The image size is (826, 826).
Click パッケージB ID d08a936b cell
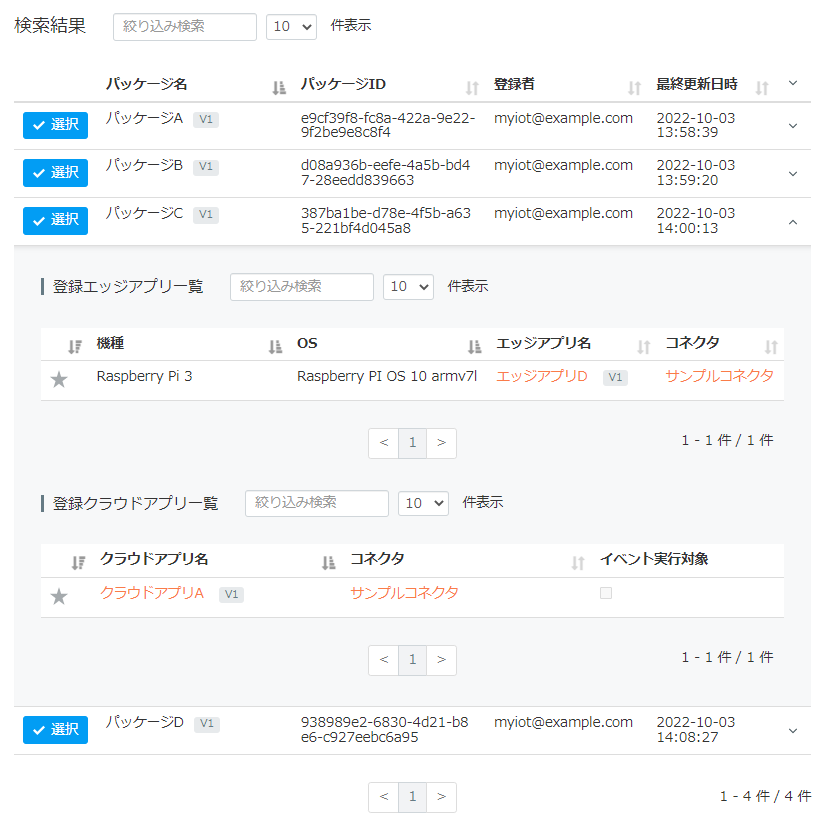(386, 173)
